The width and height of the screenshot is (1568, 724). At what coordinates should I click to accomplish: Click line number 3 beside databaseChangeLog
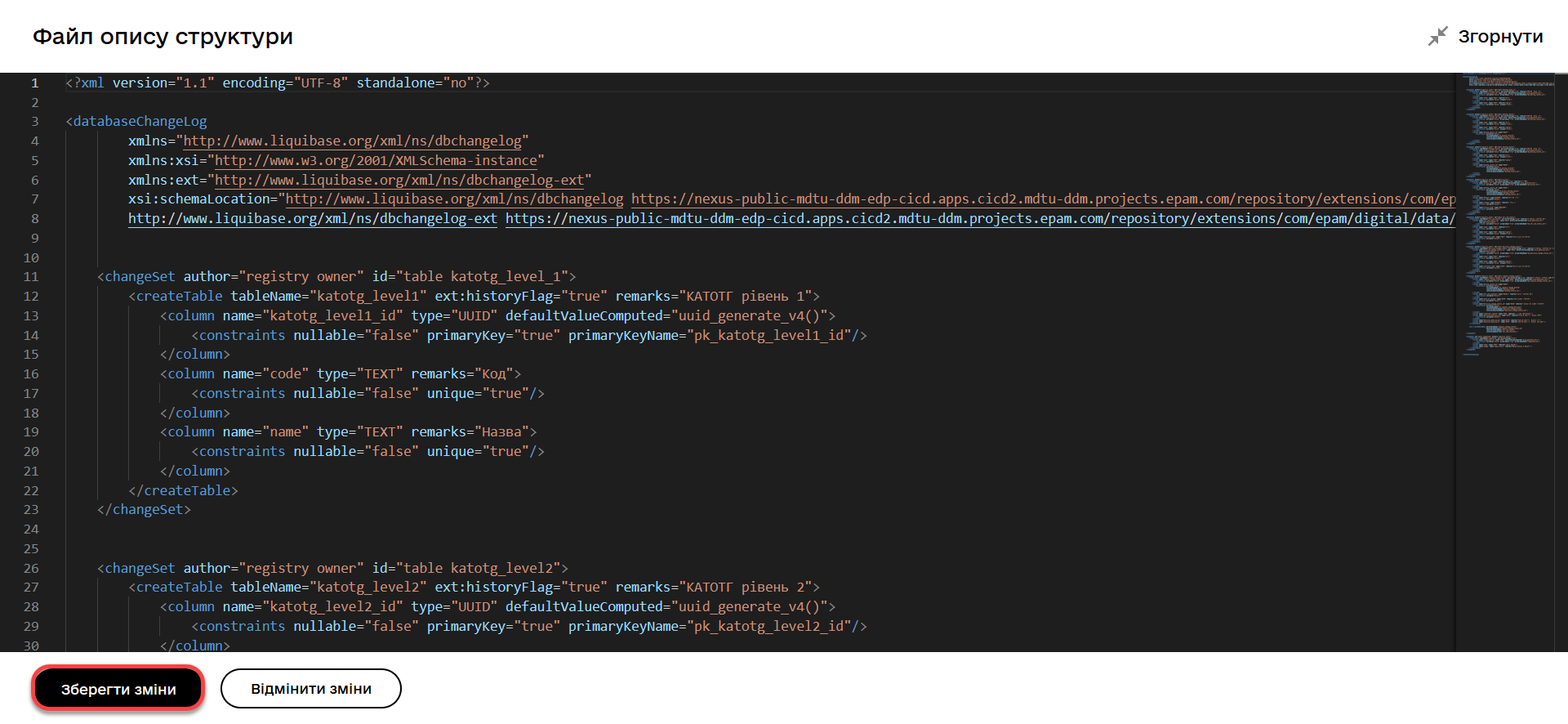pos(34,122)
